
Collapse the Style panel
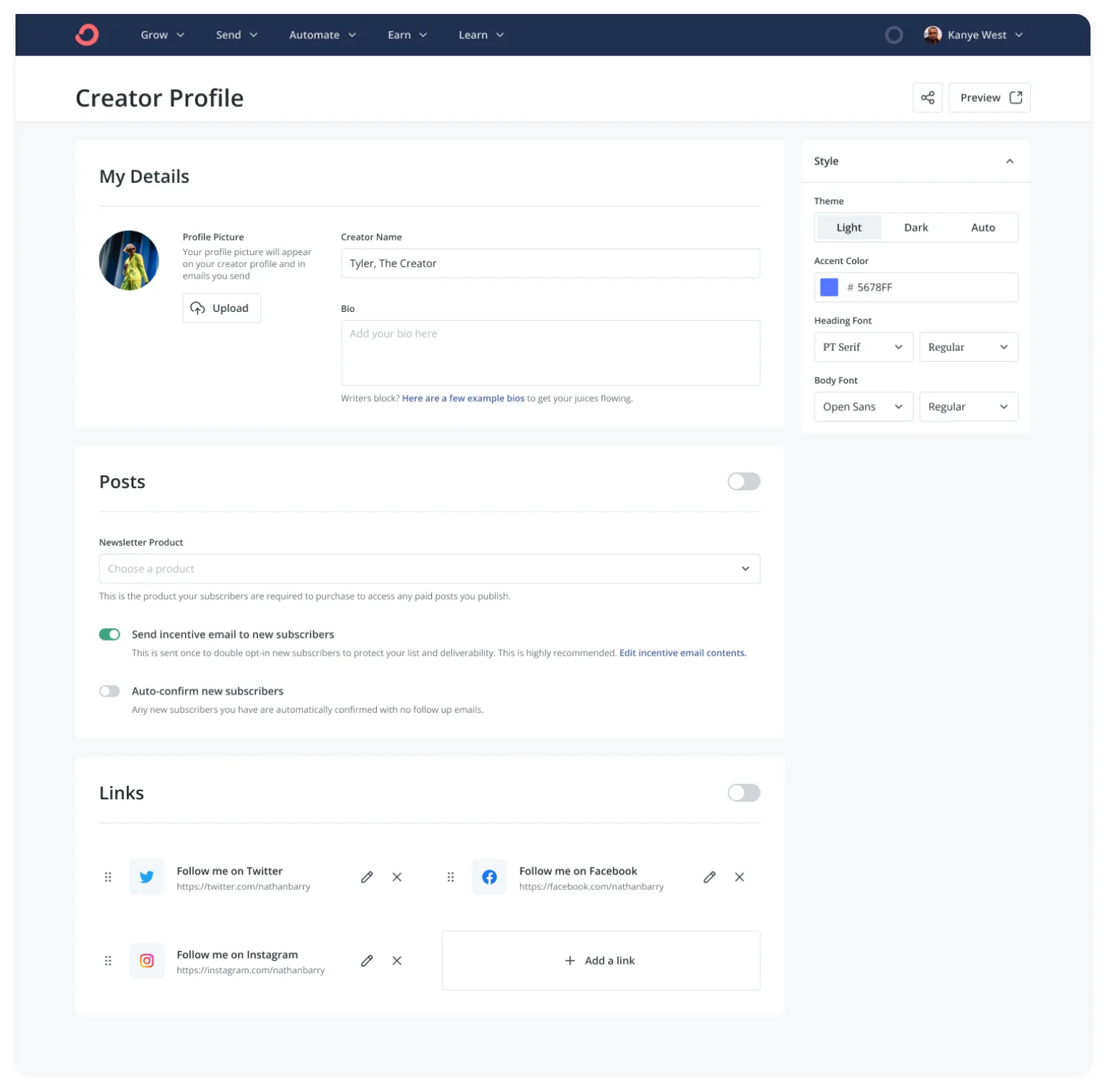point(1009,161)
